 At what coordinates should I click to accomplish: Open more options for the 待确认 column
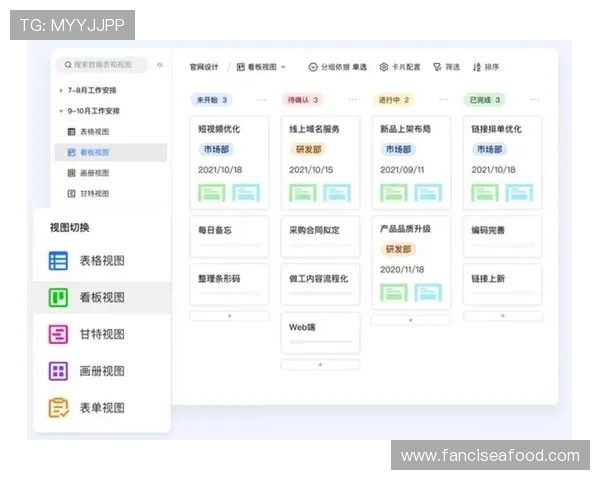coord(352,100)
